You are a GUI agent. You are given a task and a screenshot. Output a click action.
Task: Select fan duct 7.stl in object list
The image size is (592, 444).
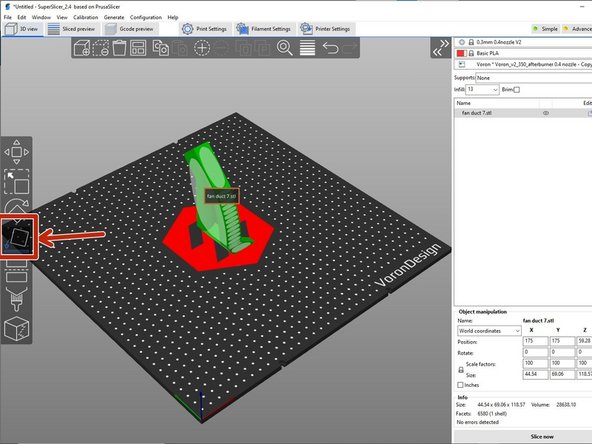[476, 113]
